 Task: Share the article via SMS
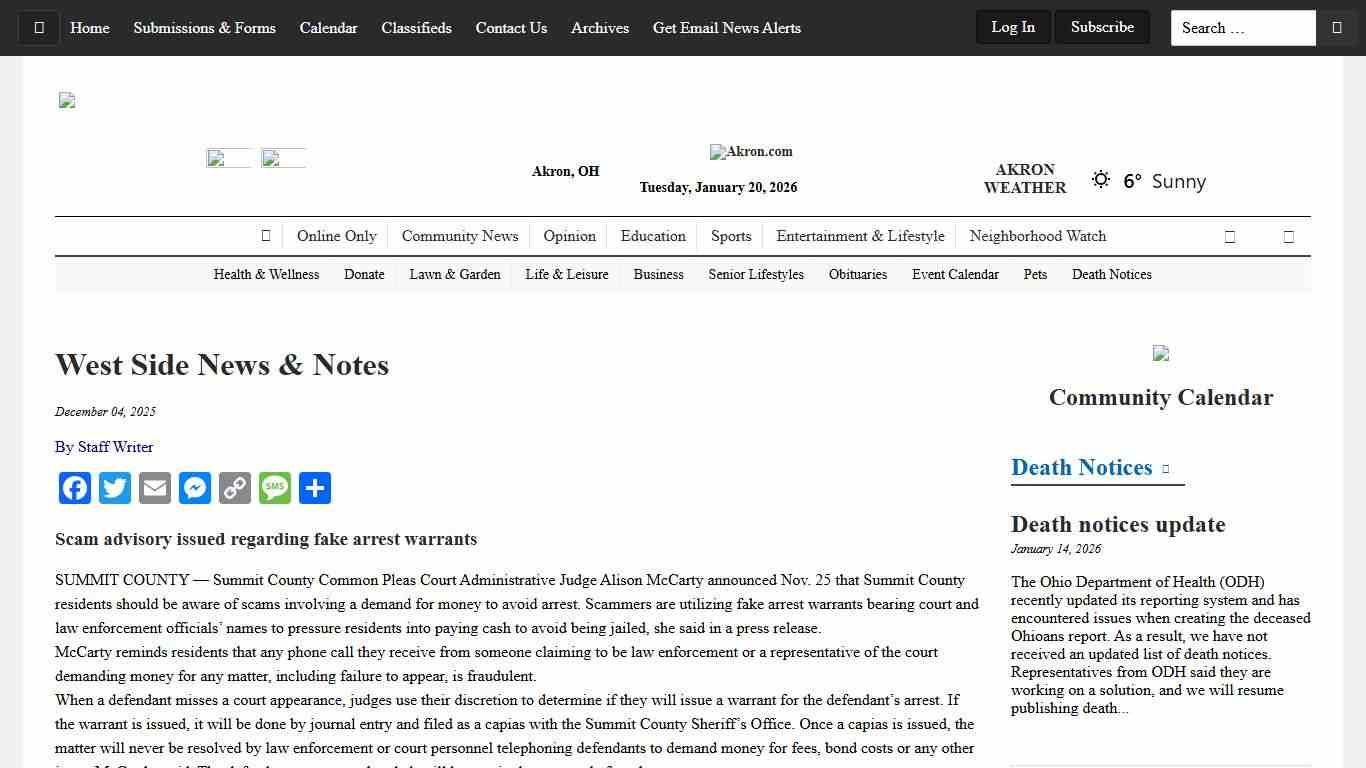275,488
